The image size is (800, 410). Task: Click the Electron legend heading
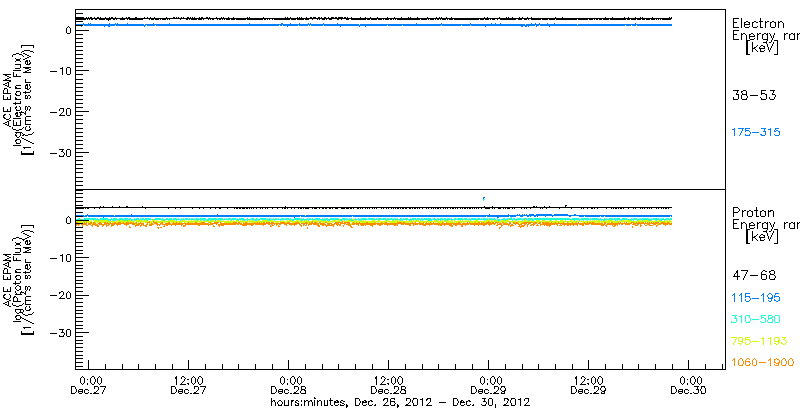coord(758,23)
